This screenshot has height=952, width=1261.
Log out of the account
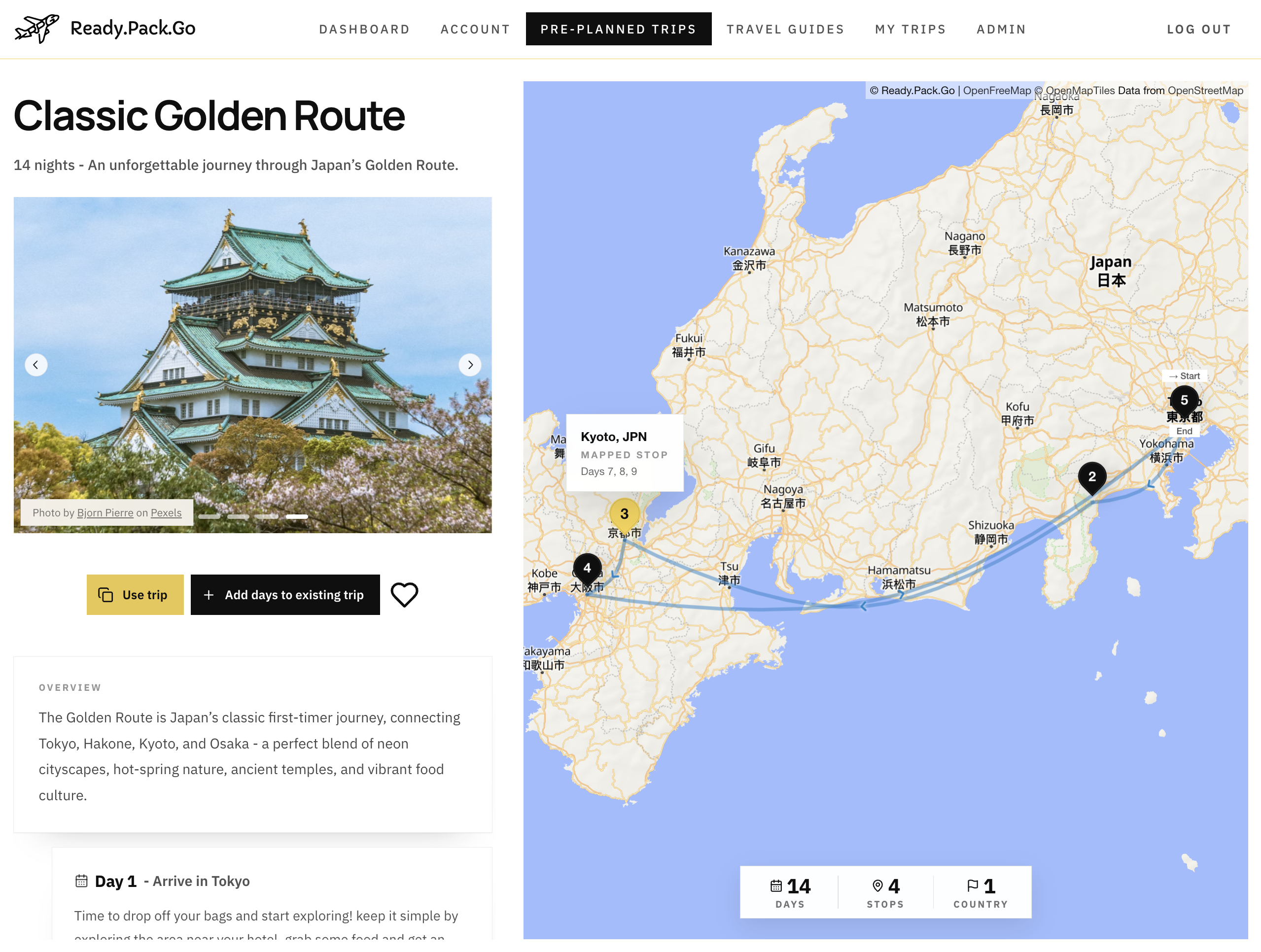(1199, 29)
